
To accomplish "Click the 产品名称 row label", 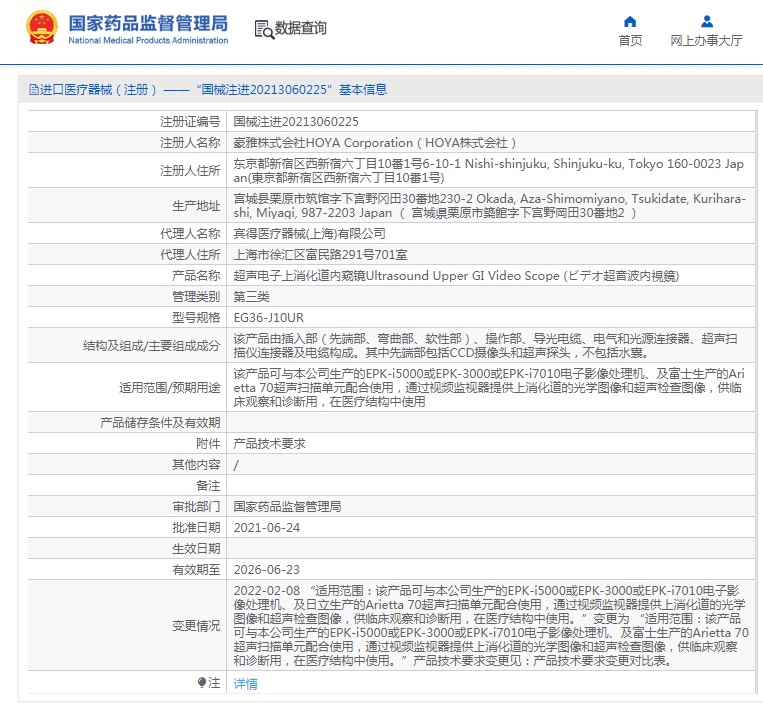I will pos(196,275).
